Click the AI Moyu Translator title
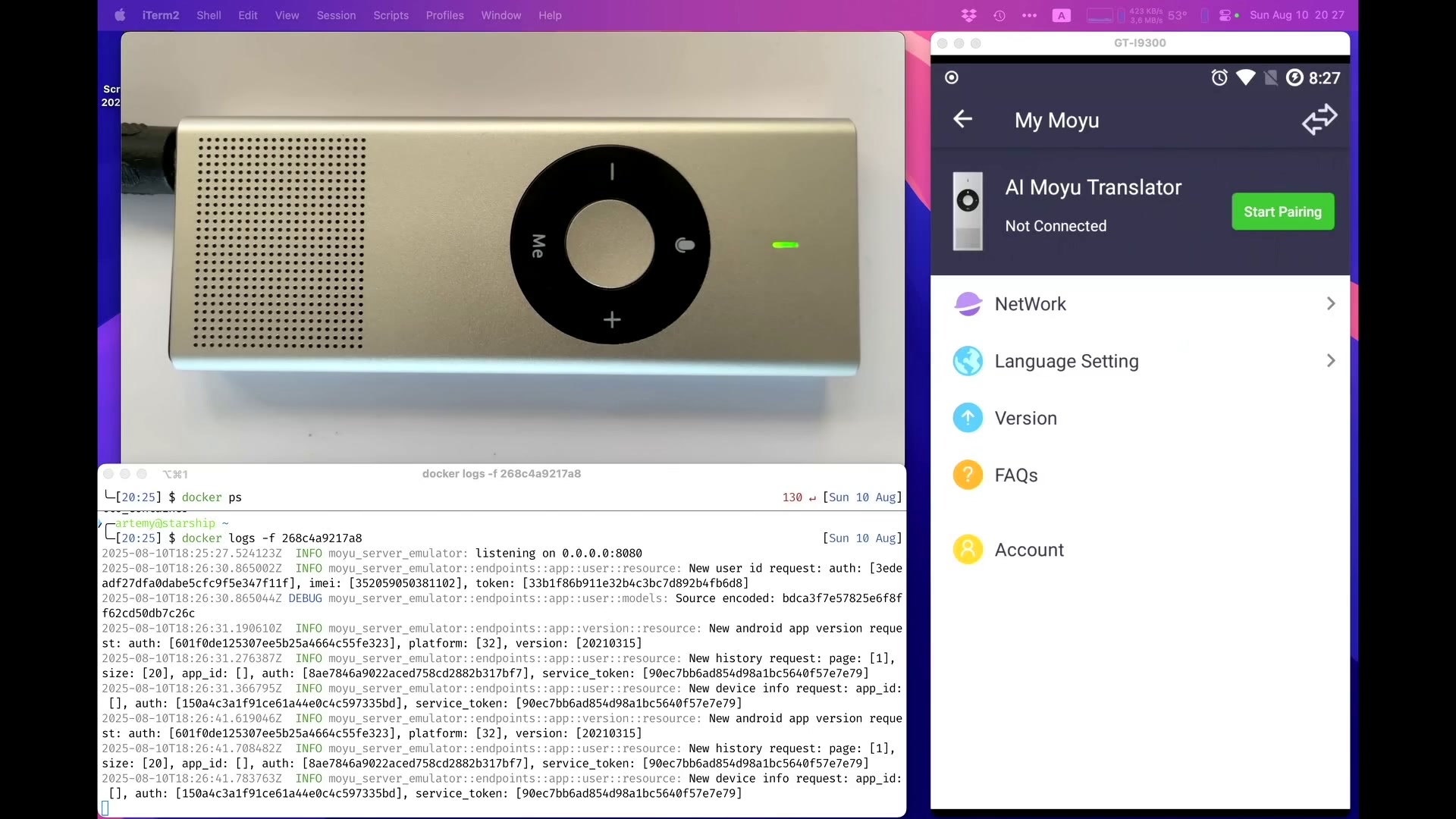 [x=1093, y=187]
